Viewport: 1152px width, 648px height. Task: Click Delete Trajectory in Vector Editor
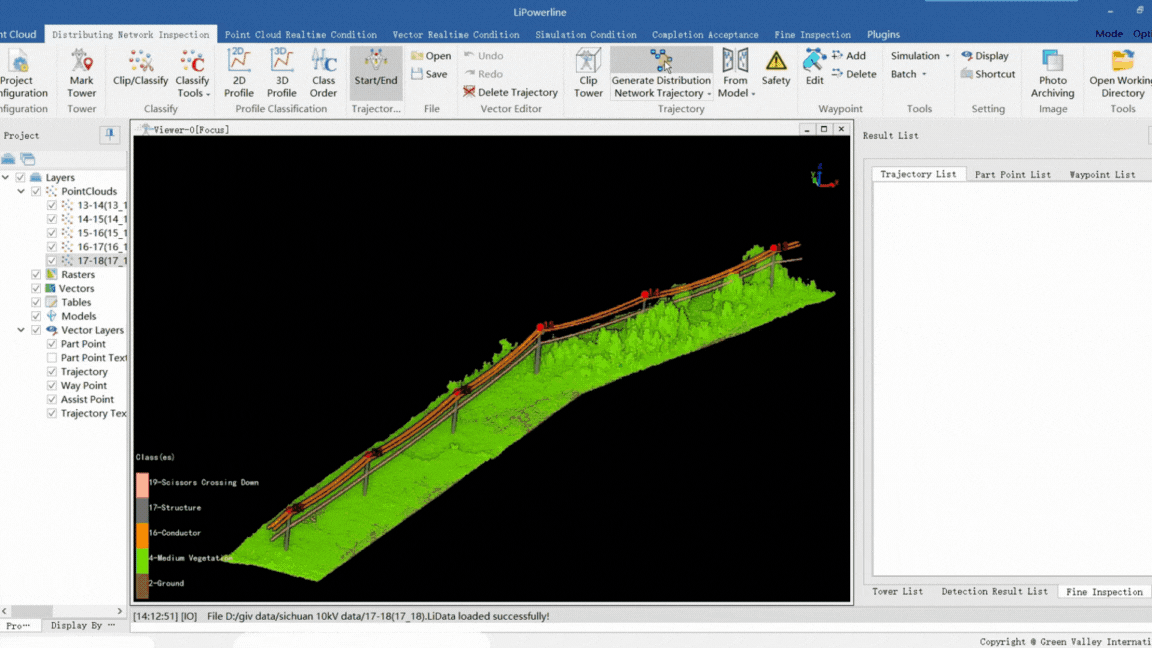[x=511, y=92]
